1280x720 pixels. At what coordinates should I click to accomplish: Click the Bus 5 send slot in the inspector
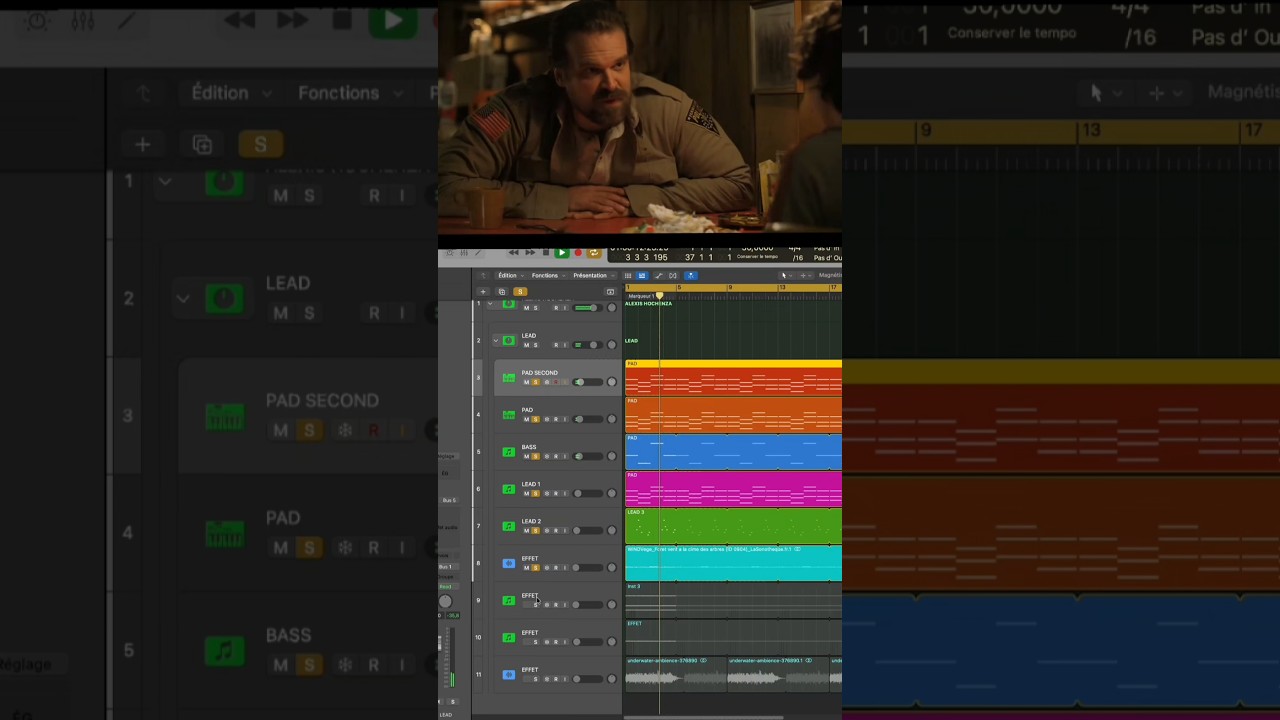(x=448, y=500)
